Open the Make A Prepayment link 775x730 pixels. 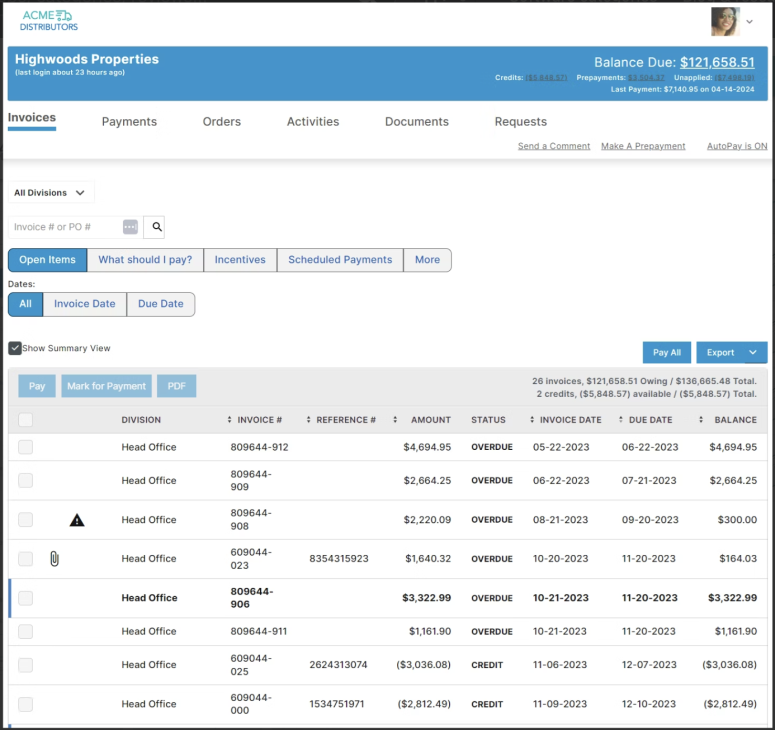coord(643,146)
